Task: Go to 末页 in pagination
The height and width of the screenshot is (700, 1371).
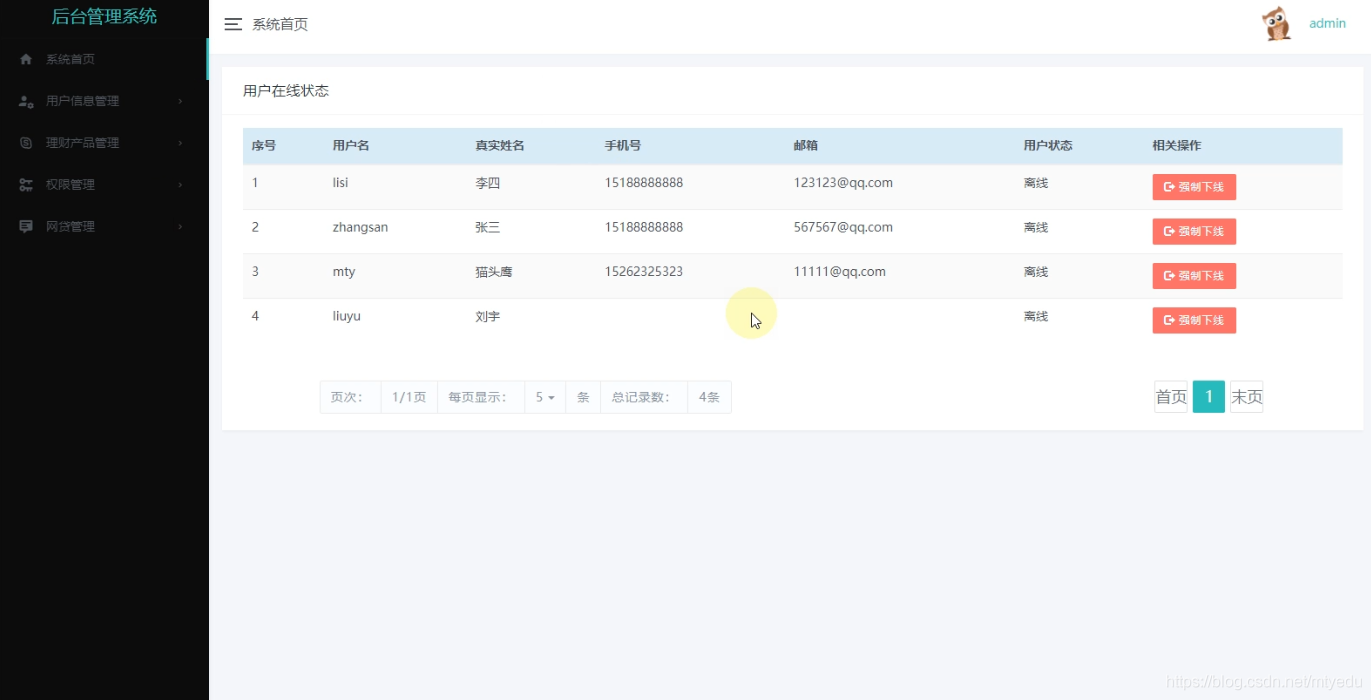Action: tap(1246, 396)
